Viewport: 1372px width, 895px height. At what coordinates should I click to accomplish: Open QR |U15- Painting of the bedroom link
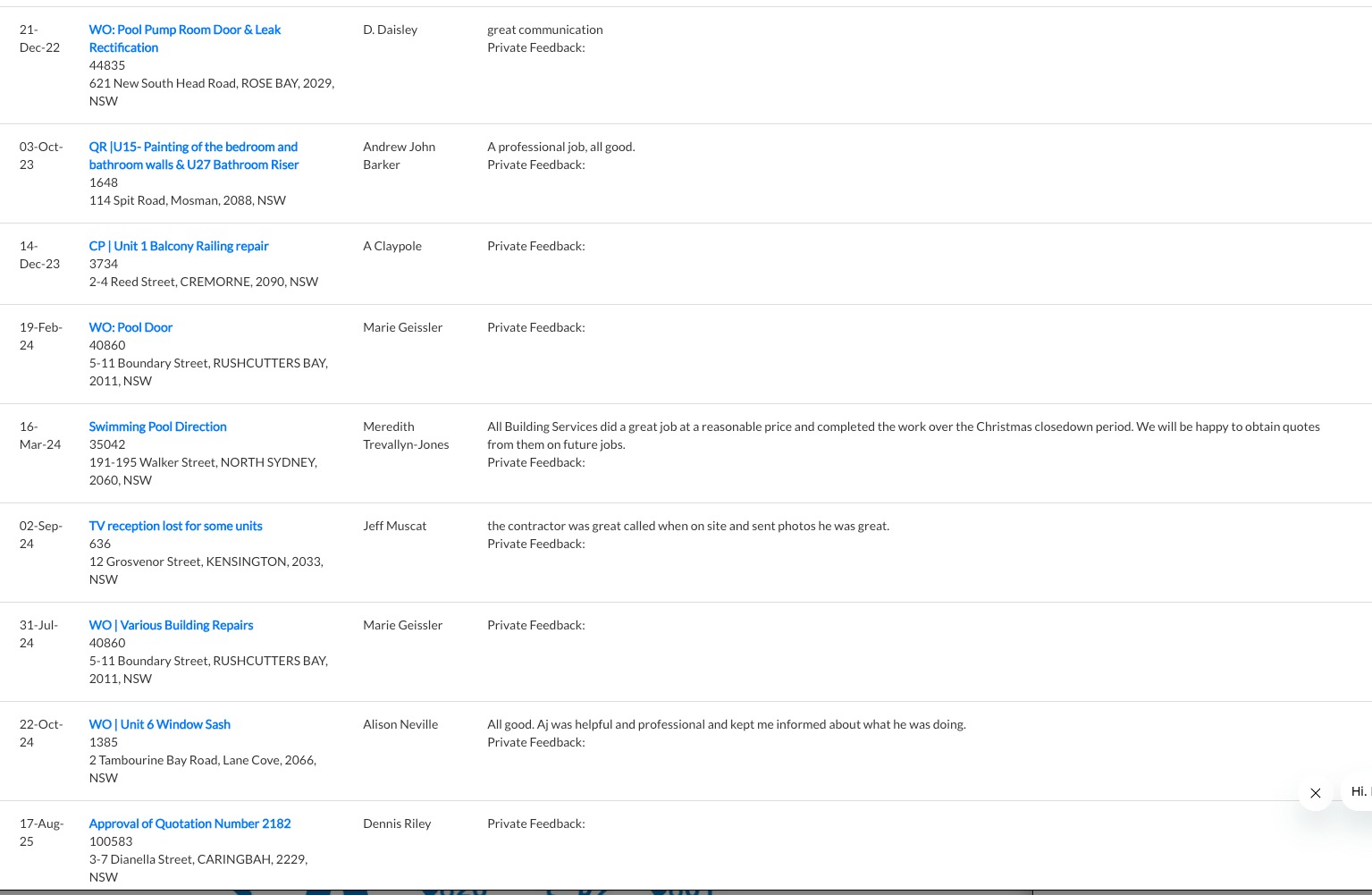(x=194, y=156)
